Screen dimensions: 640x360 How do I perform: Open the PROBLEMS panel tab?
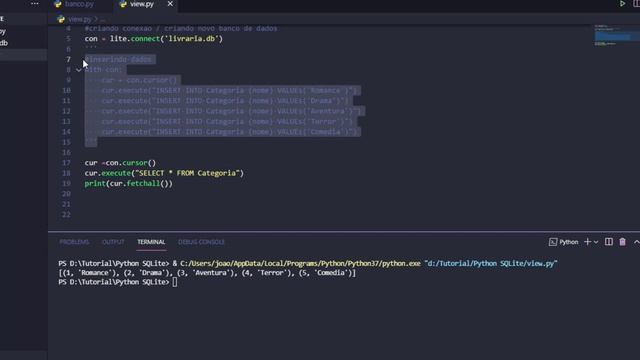74,242
